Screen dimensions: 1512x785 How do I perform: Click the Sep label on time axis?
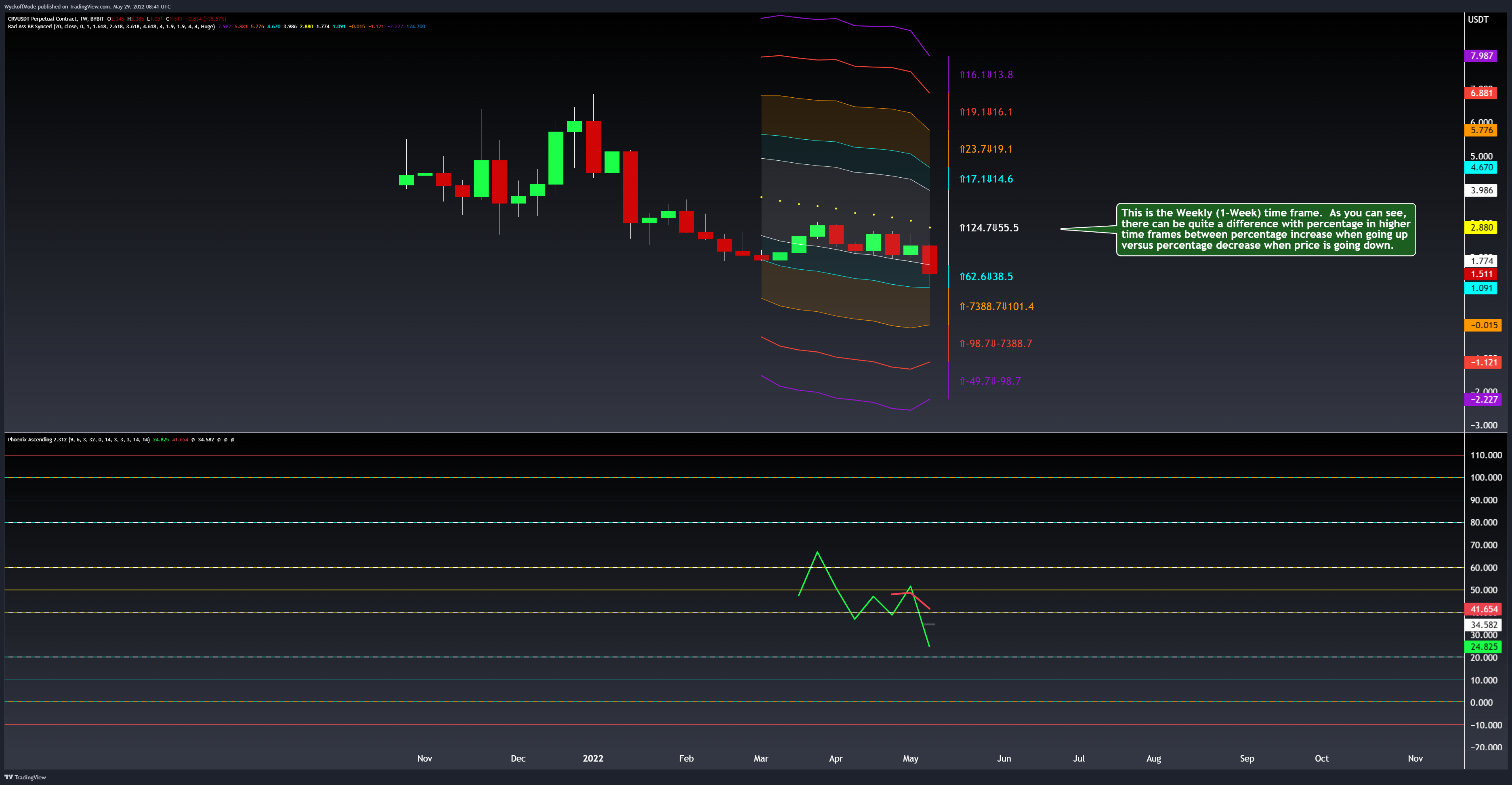pyautogui.click(x=1247, y=758)
